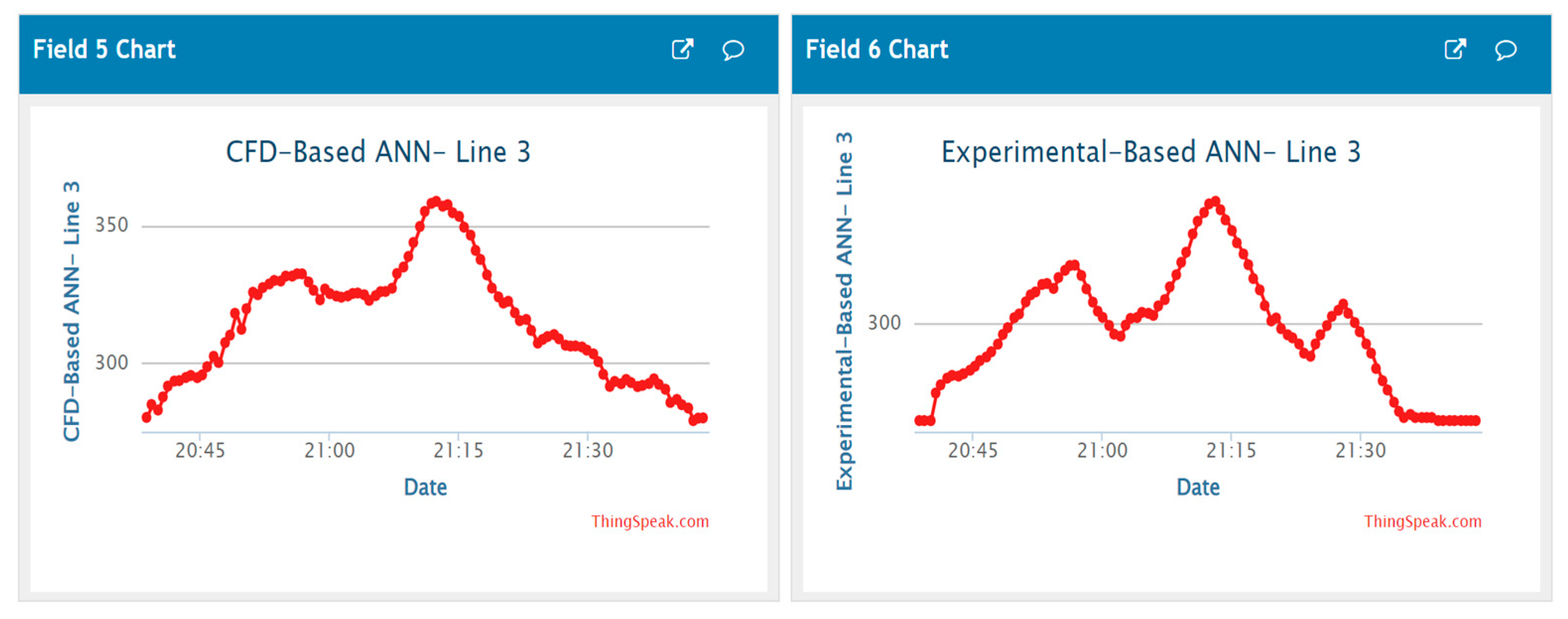
Task: Click the 21:30 time tick in Field 6 chart
Action: point(1361,451)
